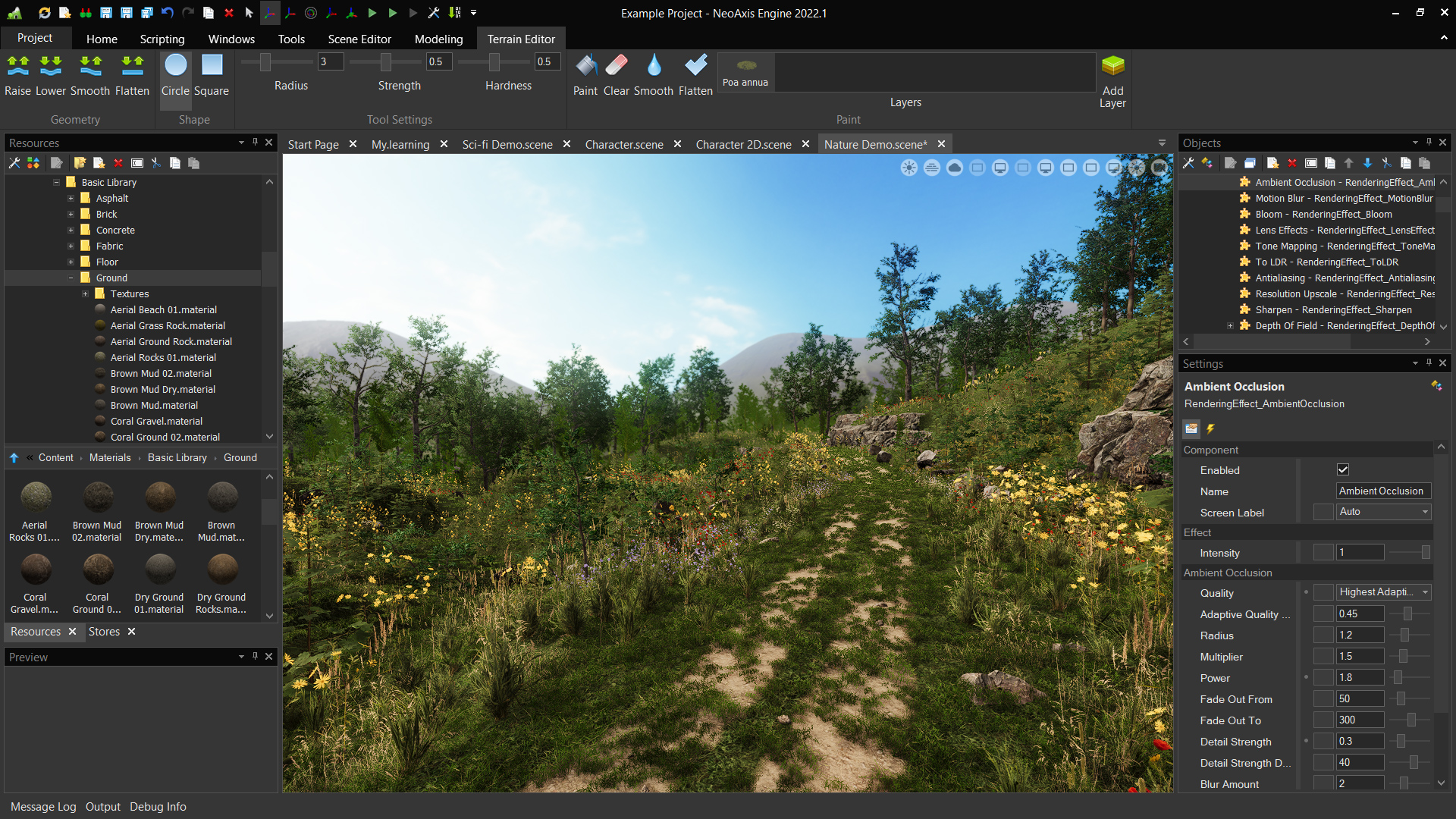This screenshot has height=819, width=1456.
Task: Navigate to Materials in the breadcrumb path
Action: [x=110, y=458]
